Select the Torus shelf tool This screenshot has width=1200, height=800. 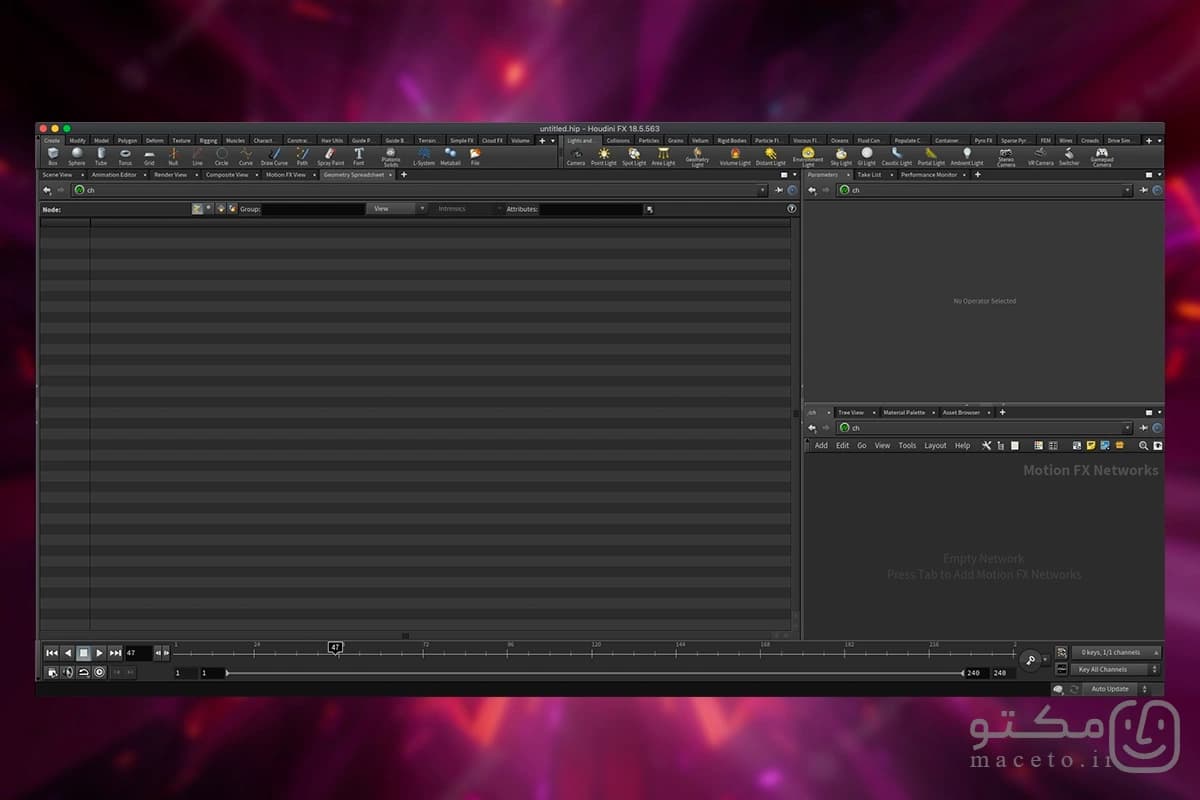[125, 156]
